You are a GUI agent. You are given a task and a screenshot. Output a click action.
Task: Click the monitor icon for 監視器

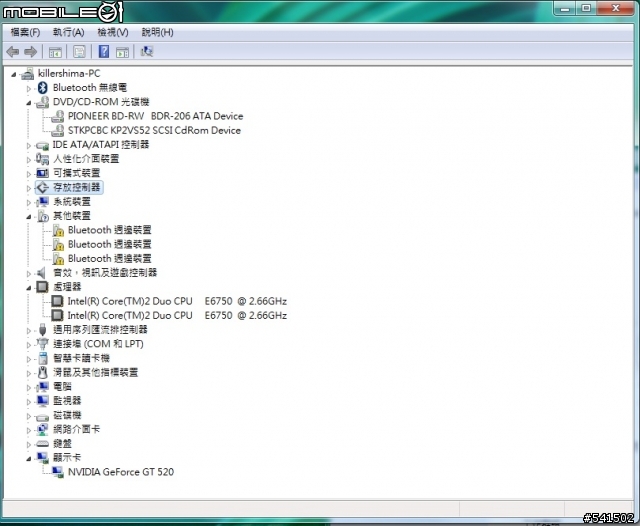pos(42,401)
